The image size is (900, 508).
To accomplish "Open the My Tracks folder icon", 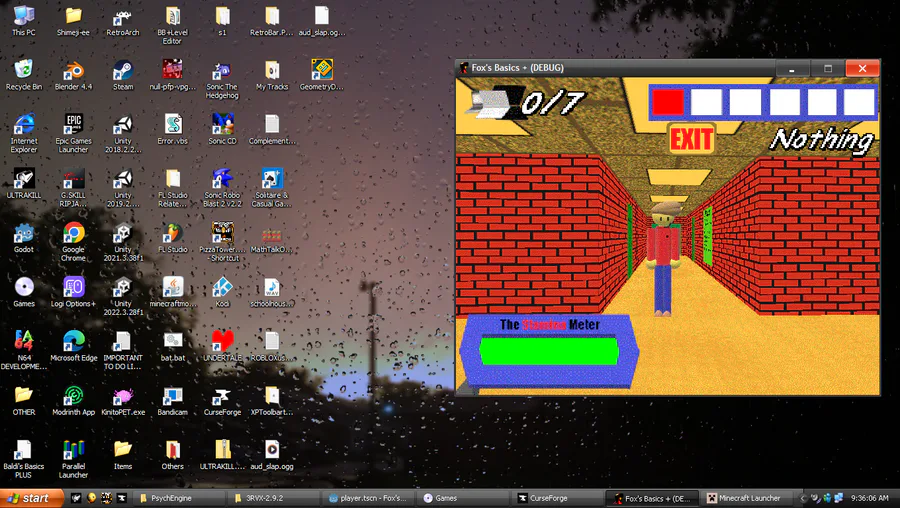I will pyautogui.click(x=272, y=75).
